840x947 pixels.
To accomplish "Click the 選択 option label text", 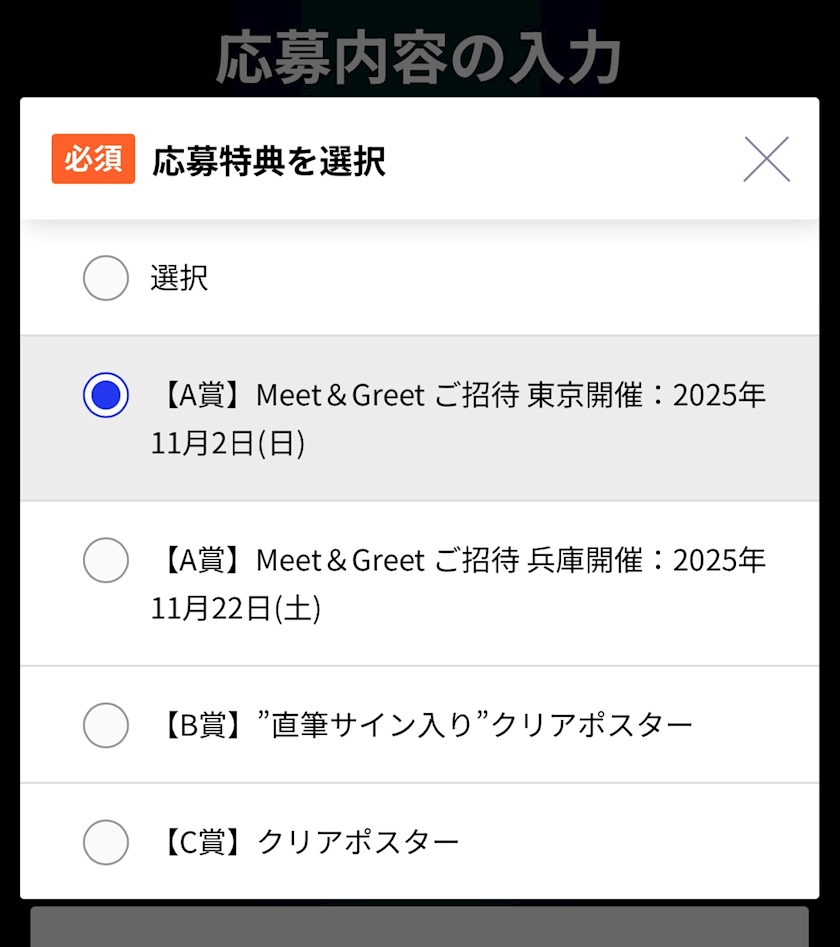I will [180, 278].
